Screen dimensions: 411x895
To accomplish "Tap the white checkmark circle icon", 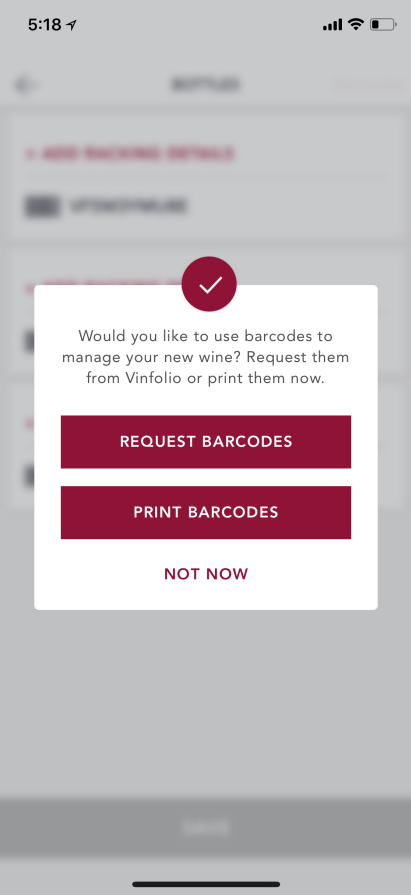I will (209, 284).
